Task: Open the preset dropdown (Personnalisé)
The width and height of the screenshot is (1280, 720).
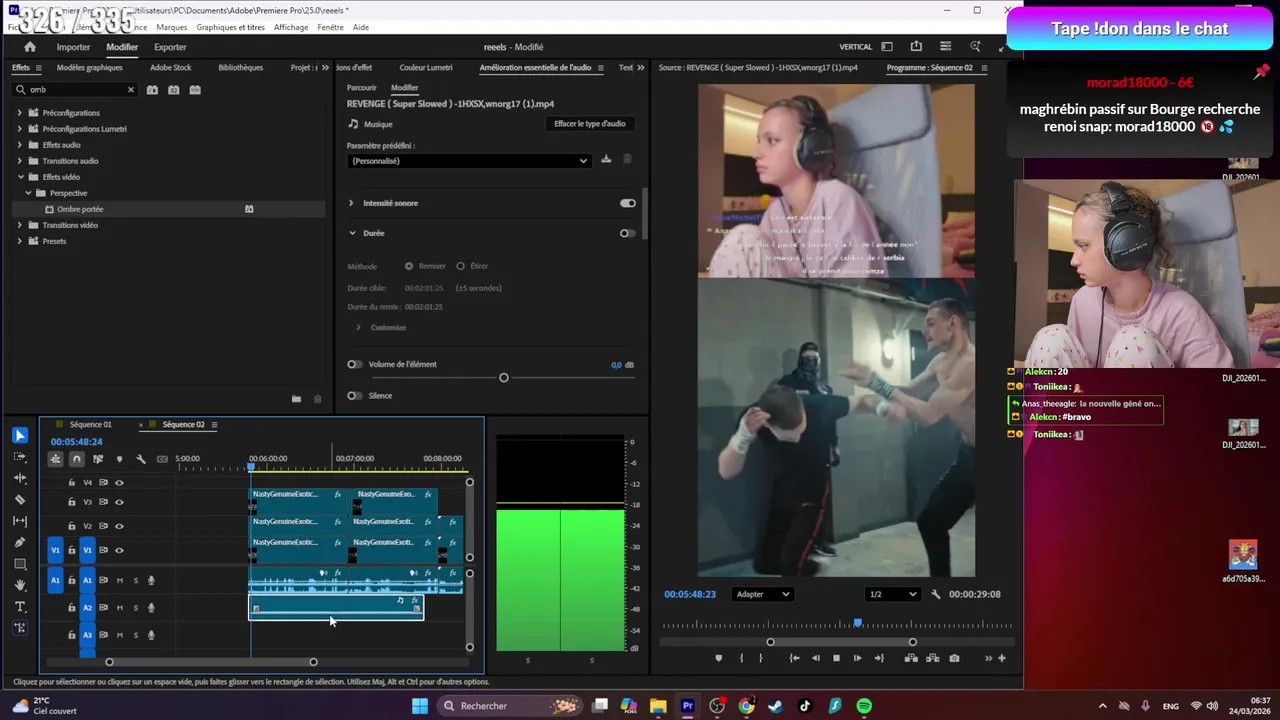Action: [469, 161]
